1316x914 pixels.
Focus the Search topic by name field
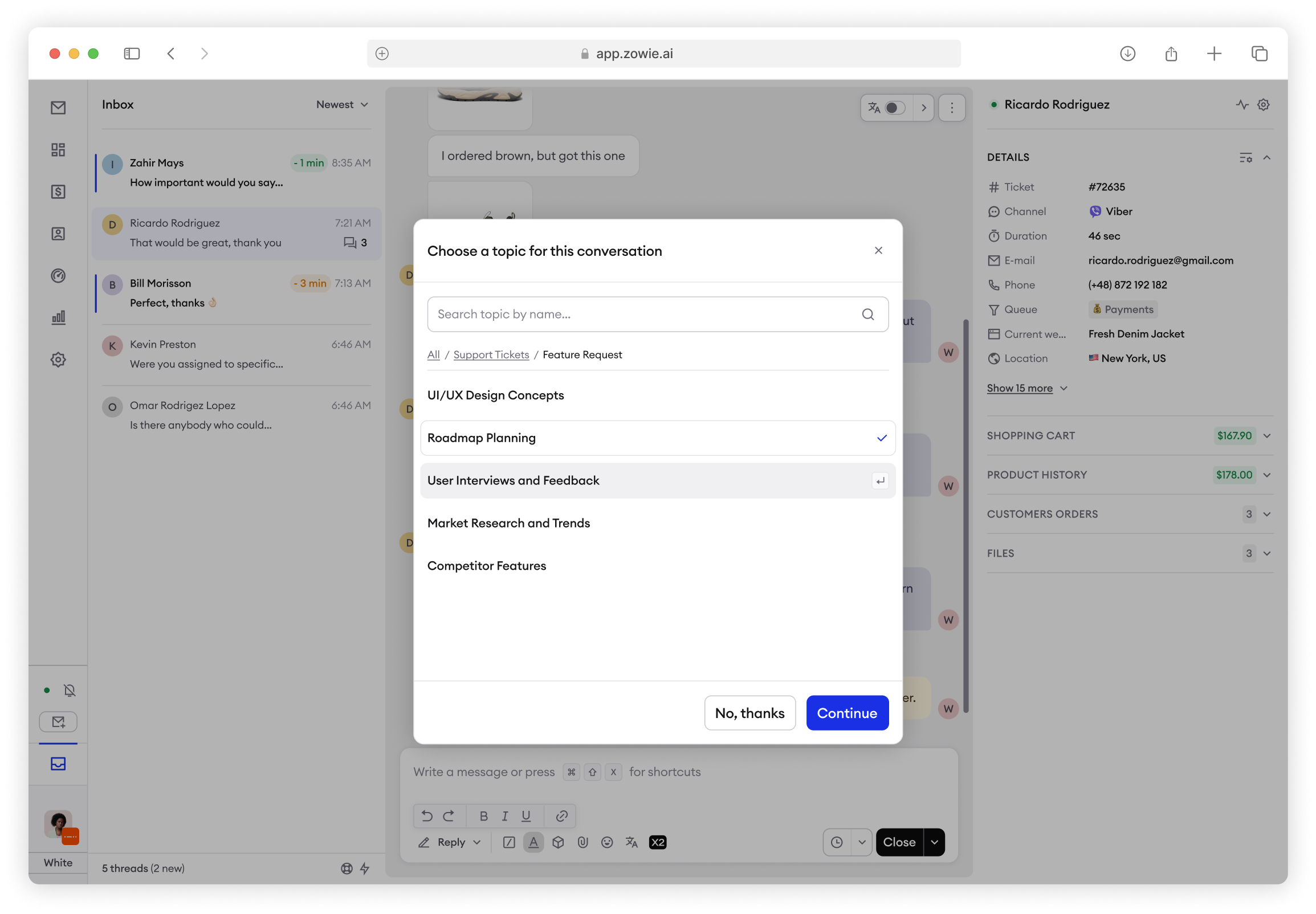(x=641, y=315)
